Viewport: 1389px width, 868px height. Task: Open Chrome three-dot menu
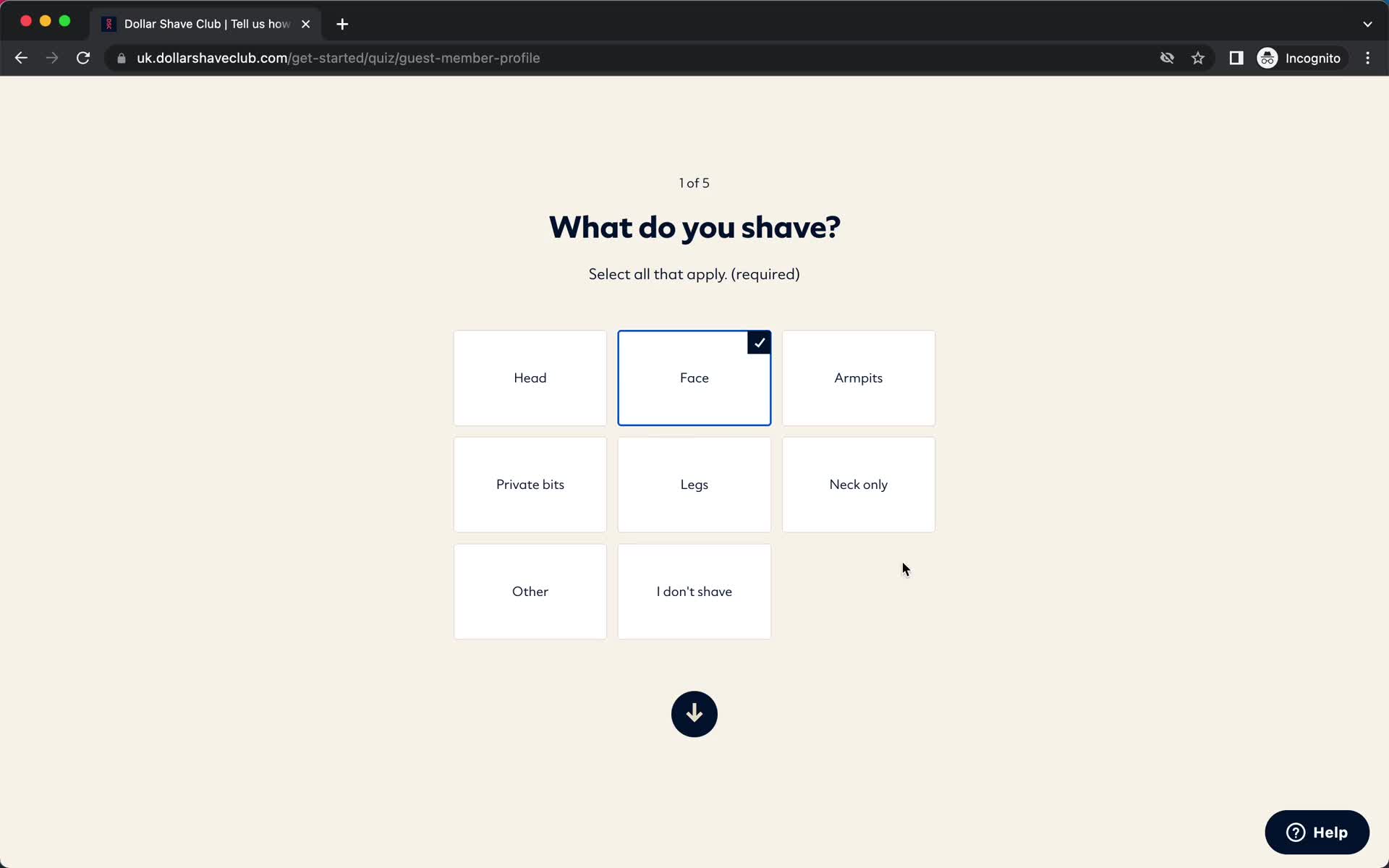pos(1367,58)
